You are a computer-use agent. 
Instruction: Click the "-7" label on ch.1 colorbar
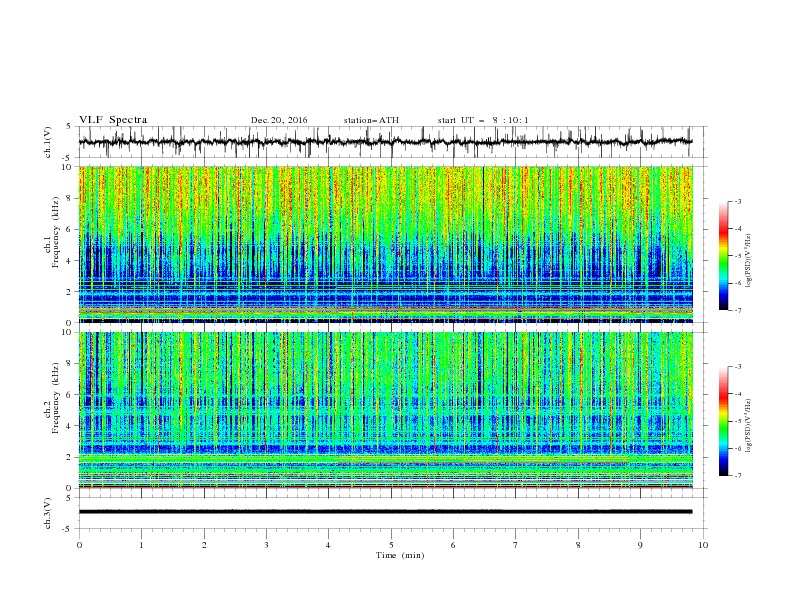[738, 310]
